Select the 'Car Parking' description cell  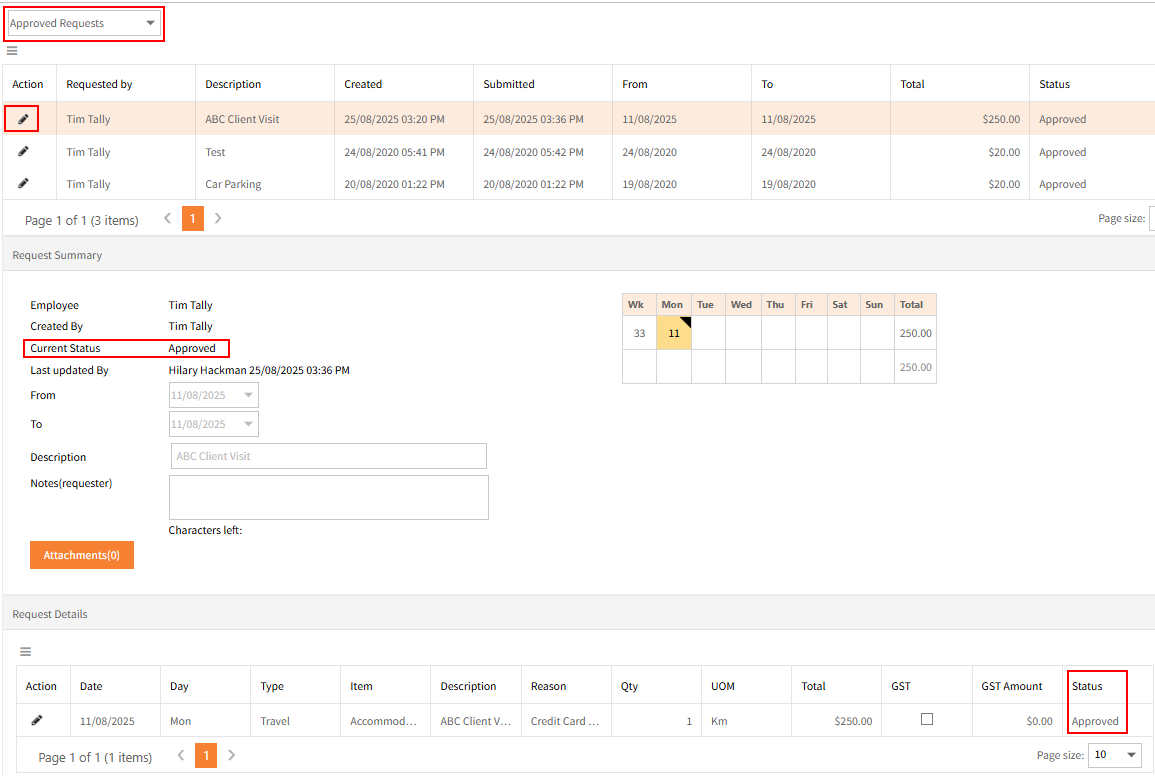233,184
